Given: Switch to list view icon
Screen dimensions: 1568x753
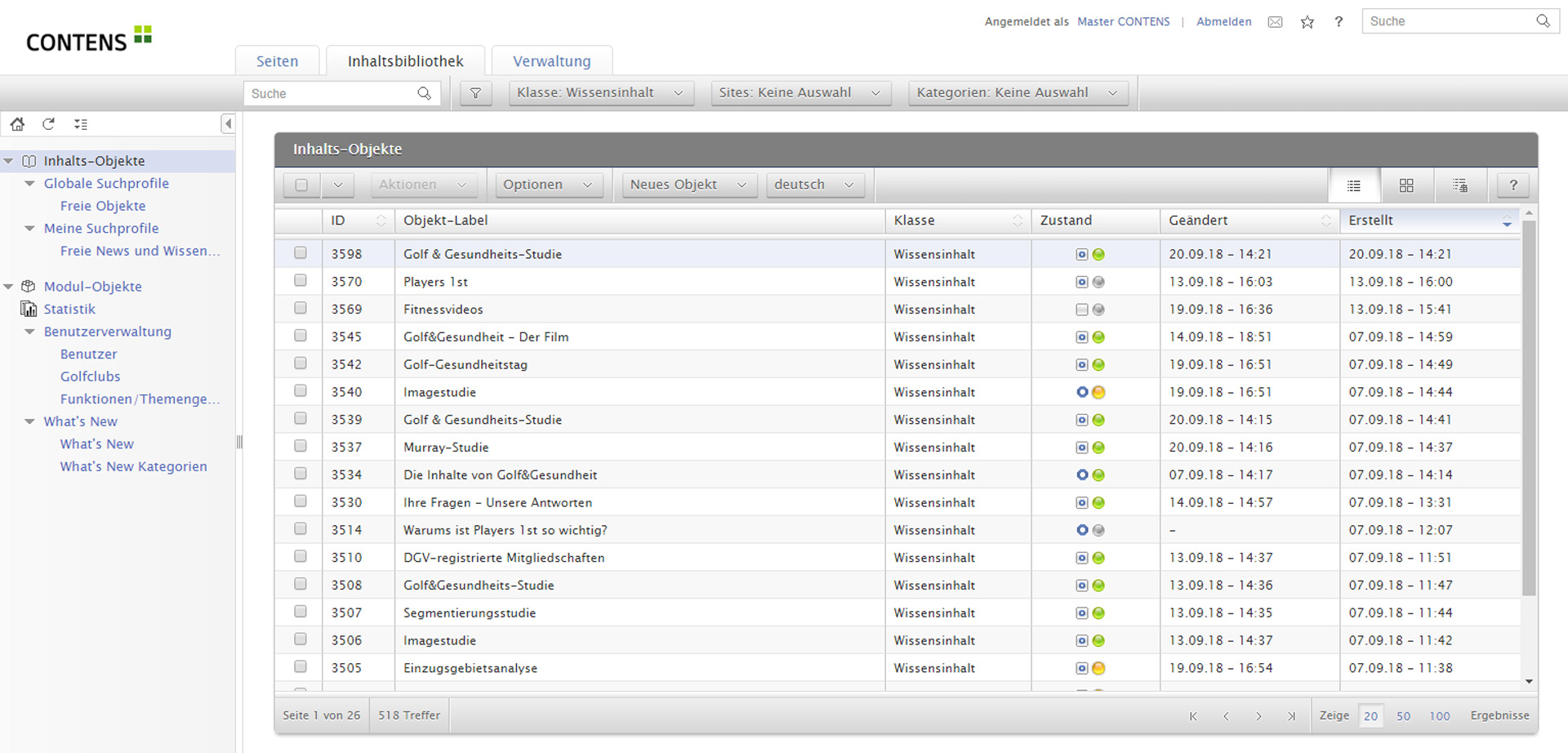Looking at the screenshot, I should pos(1353,185).
